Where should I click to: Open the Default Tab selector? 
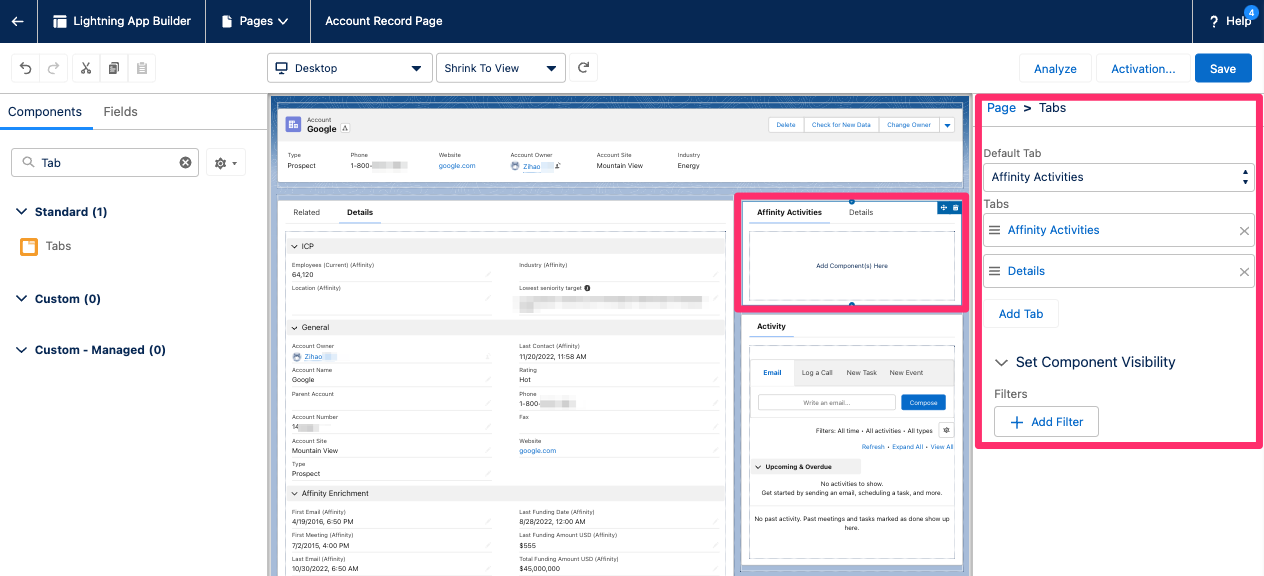pyautogui.click(x=1118, y=177)
